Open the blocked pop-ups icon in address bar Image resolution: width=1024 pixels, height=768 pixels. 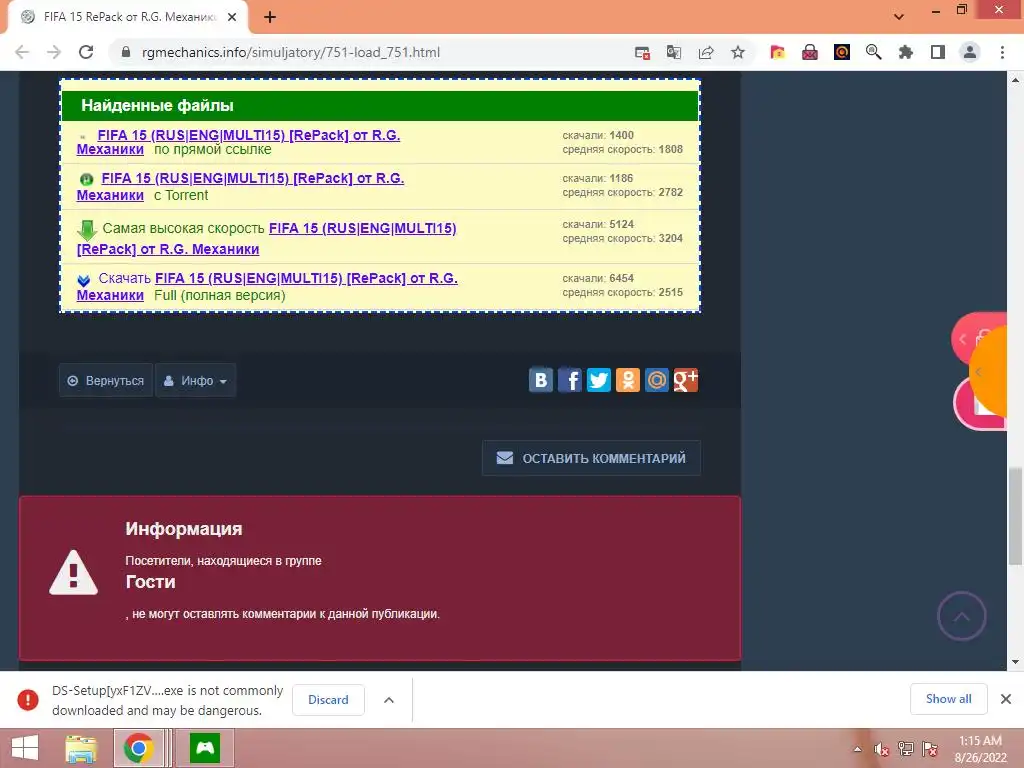(x=642, y=52)
